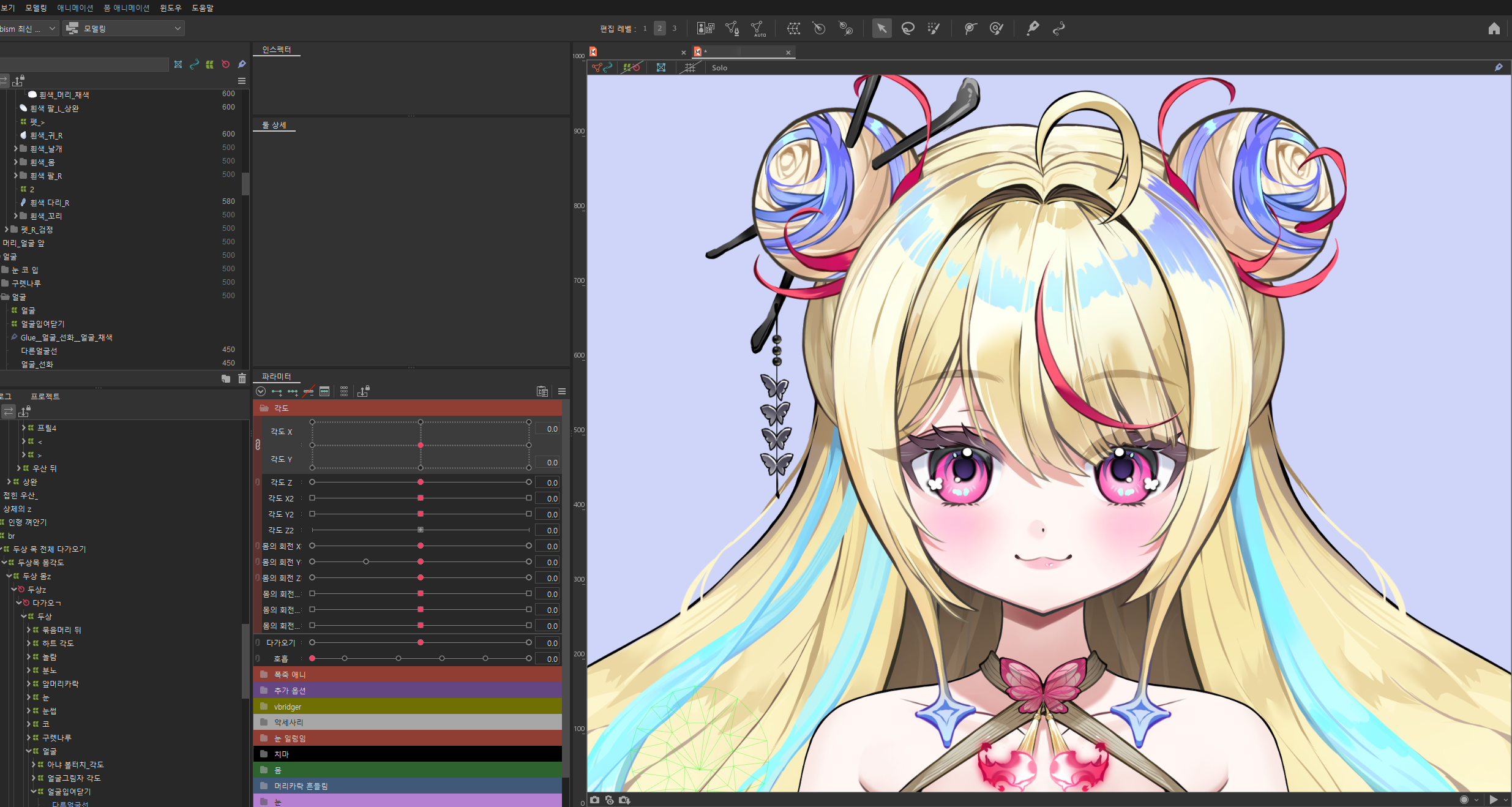Open the vbridger parameter group

408,707
